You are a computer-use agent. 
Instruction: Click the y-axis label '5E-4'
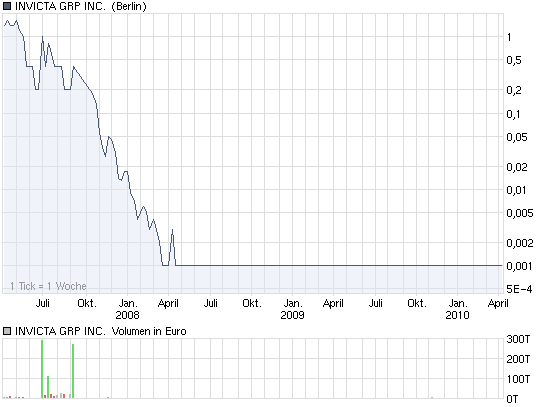(x=519, y=289)
